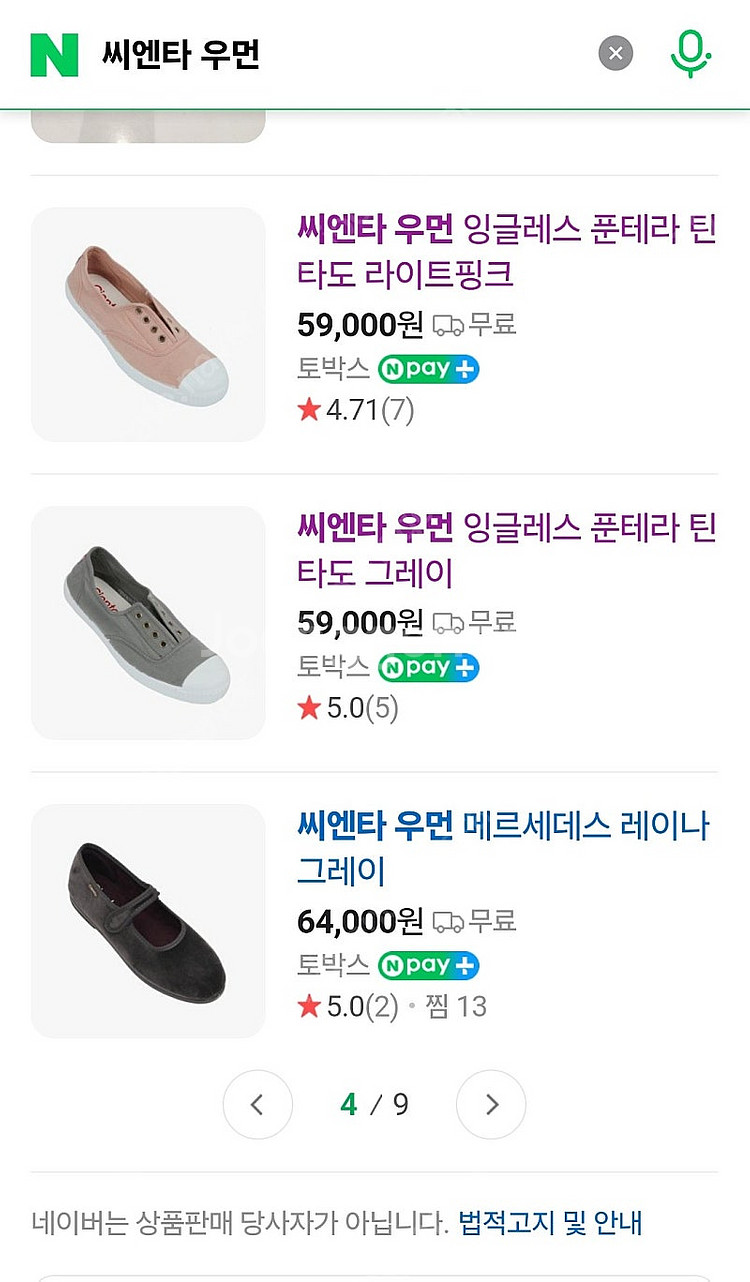The width and height of the screenshot is (750, 1282).
Task: Open the 법적고지 및 안내 link
Action: 550,1222
